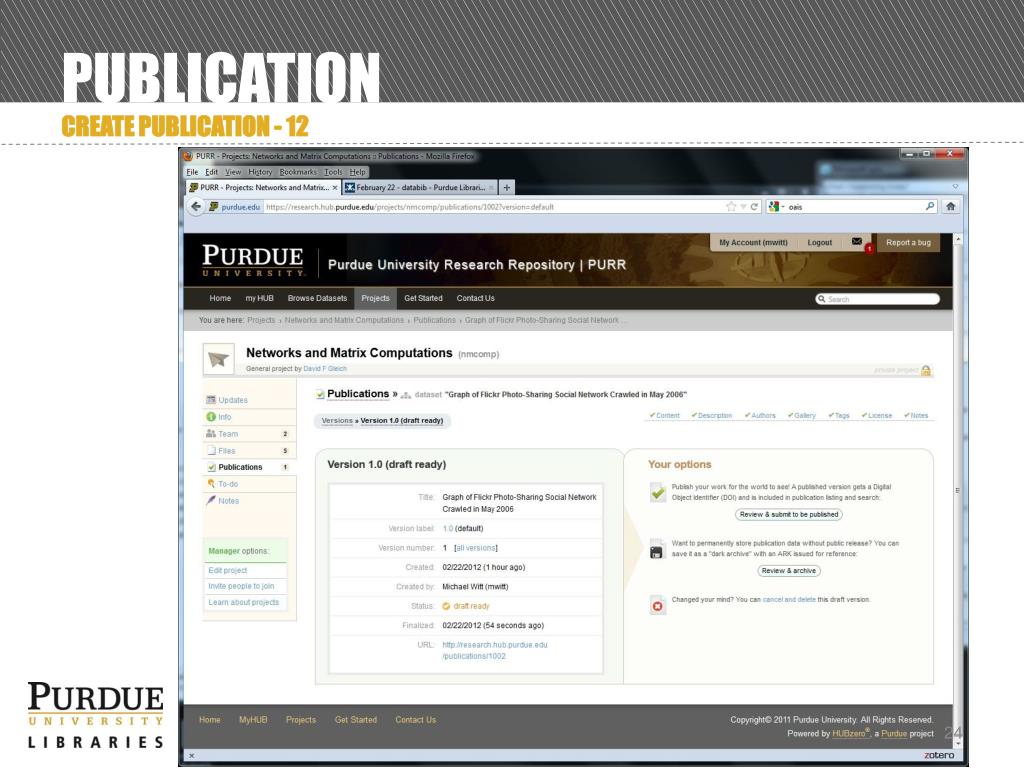Image resolution: width=1024 pixels, height=768 pixels.
Task: Open the File menu
Action: (x=192, y=172)
